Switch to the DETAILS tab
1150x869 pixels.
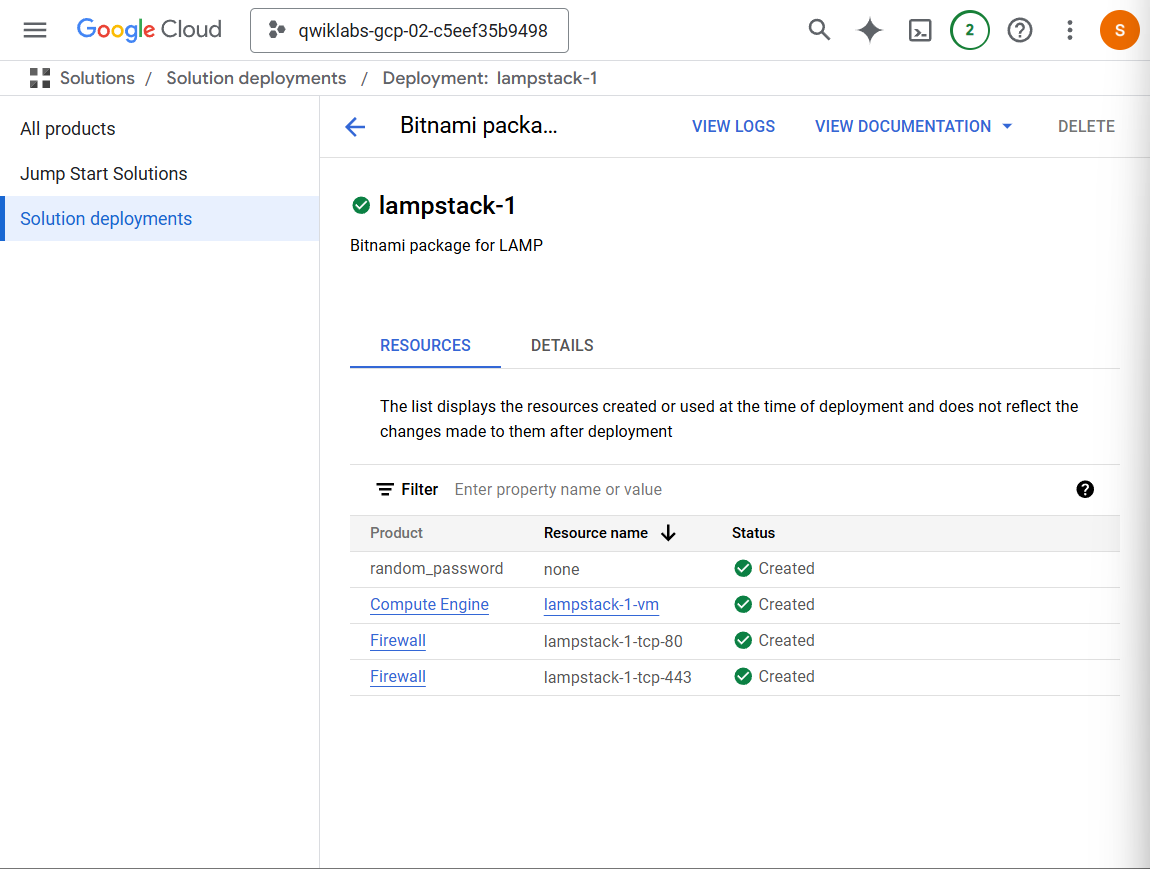562,345
